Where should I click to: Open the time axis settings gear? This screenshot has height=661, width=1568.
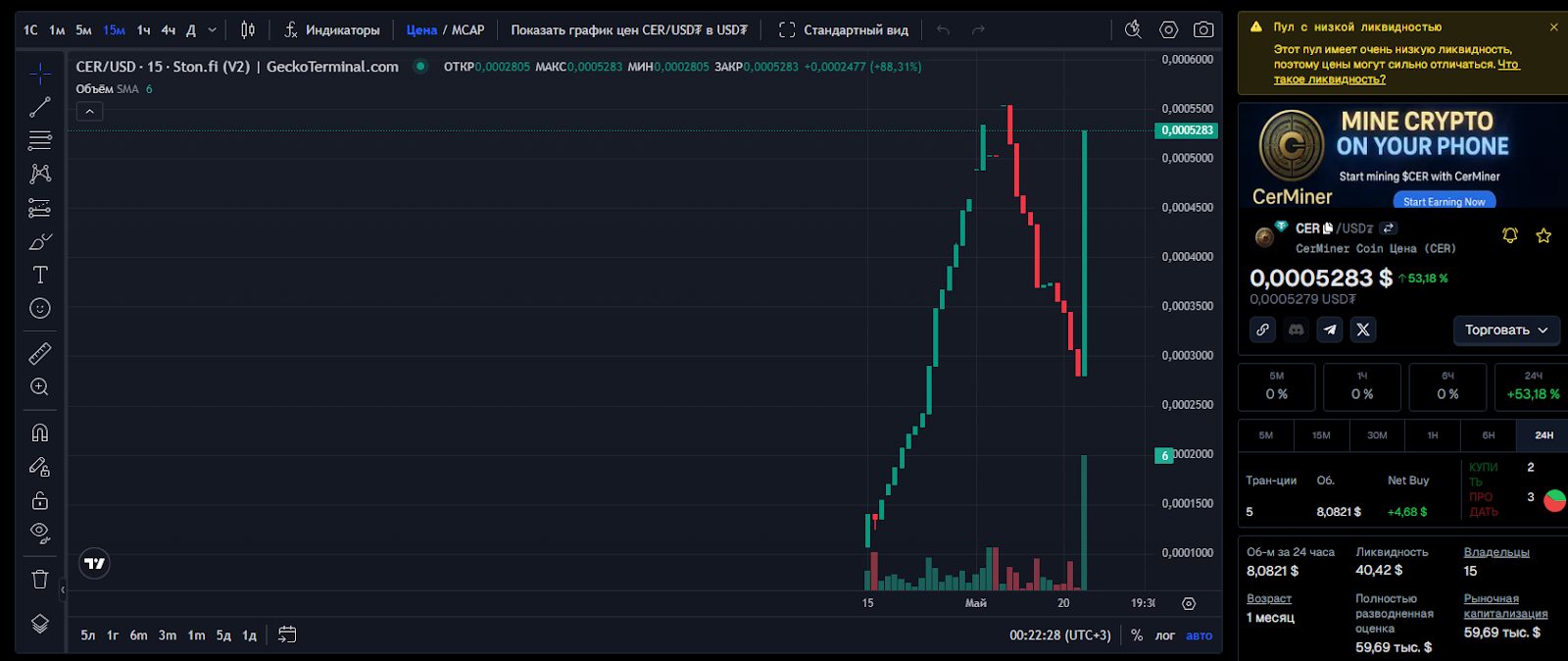1189,603
